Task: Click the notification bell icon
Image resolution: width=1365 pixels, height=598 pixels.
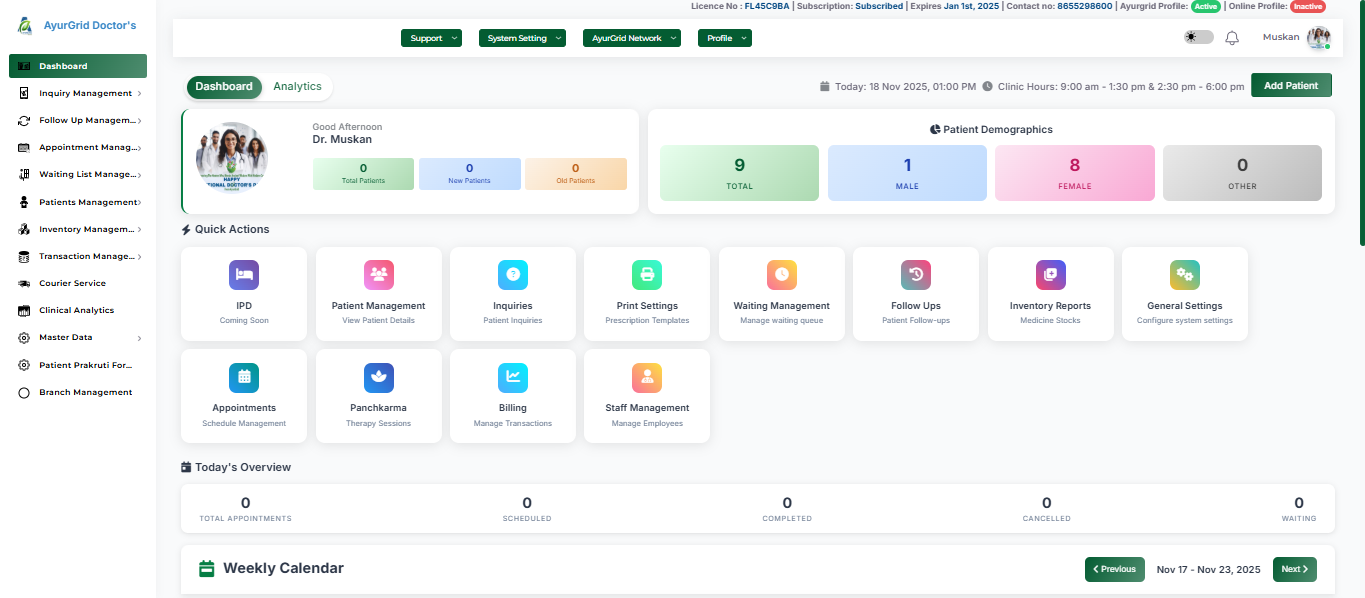Action: 1231,37
